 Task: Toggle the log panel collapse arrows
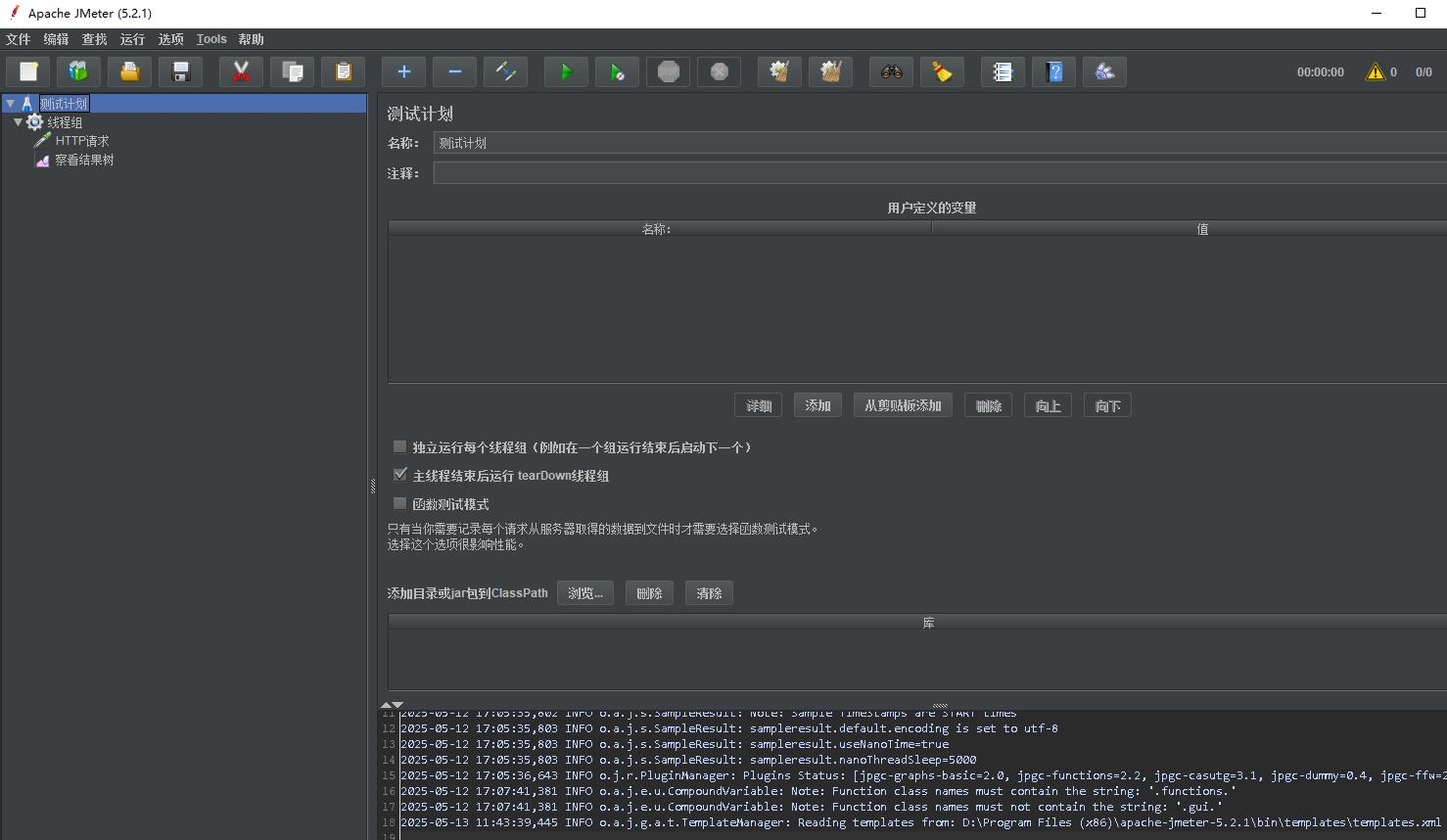[x=392, y=705]
